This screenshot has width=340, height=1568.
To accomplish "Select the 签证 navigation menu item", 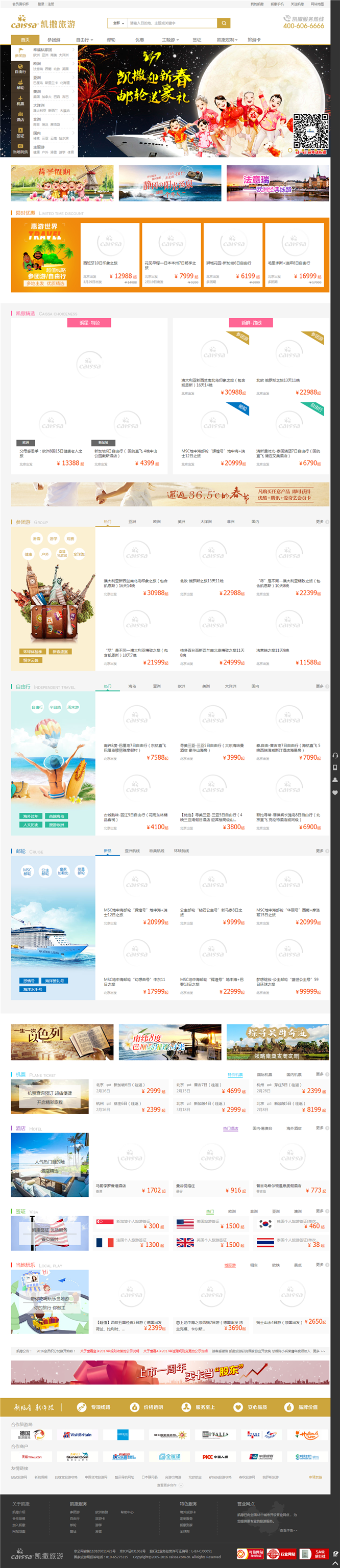I will (197, 40).
